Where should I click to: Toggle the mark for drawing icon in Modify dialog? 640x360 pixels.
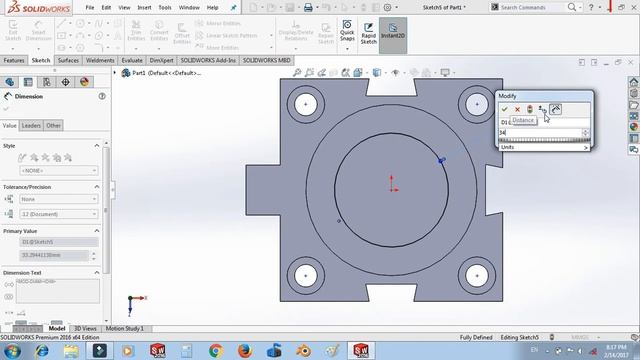556,109
